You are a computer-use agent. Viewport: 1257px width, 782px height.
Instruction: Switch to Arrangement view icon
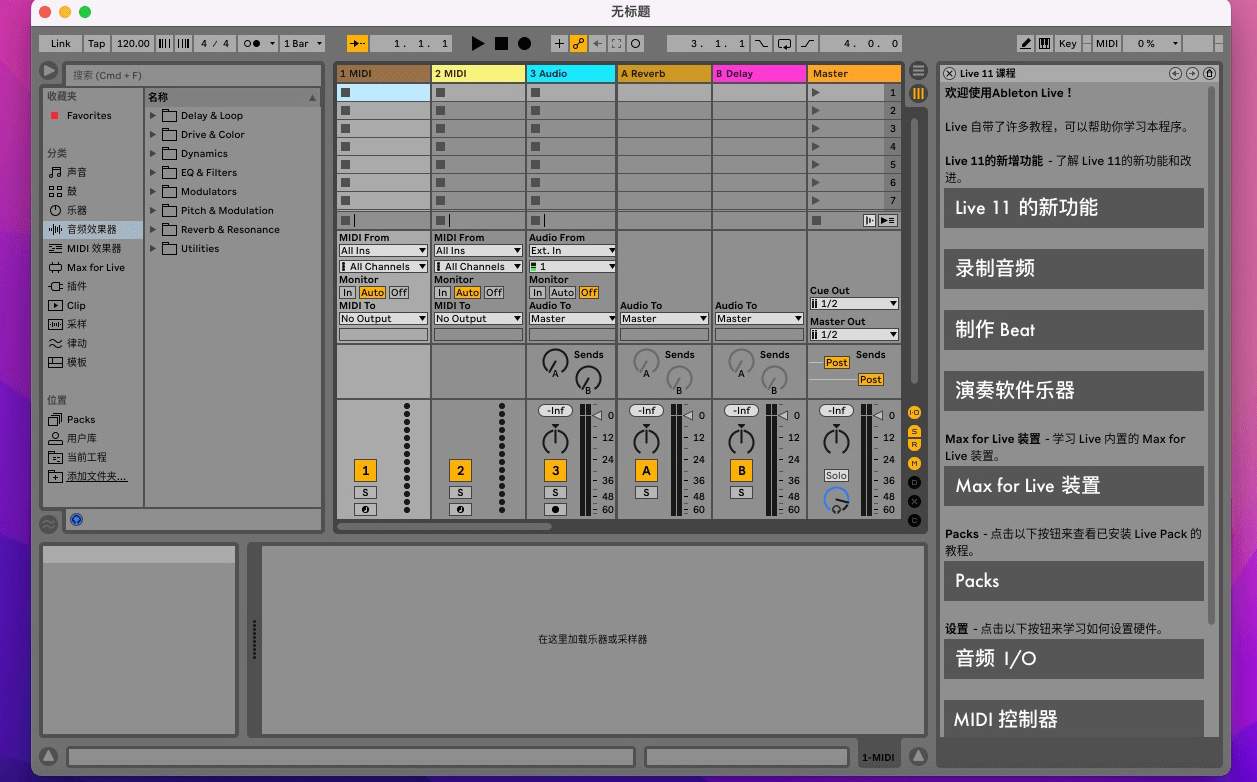tap(918, 71)
